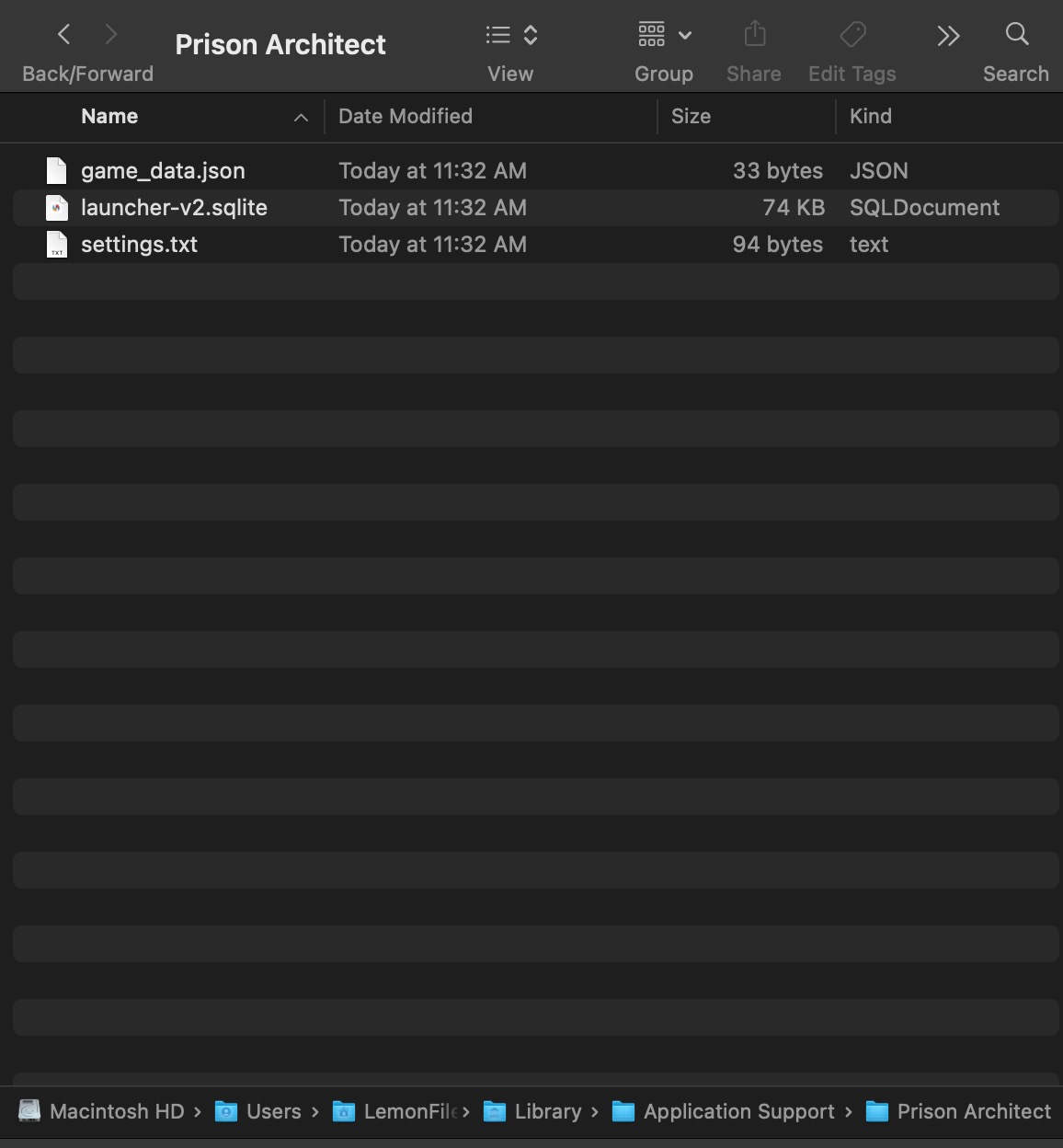Click the Users folder icon in path bar
Viewport: 1063px width, 1148px height.
[x=226, y=1111]
